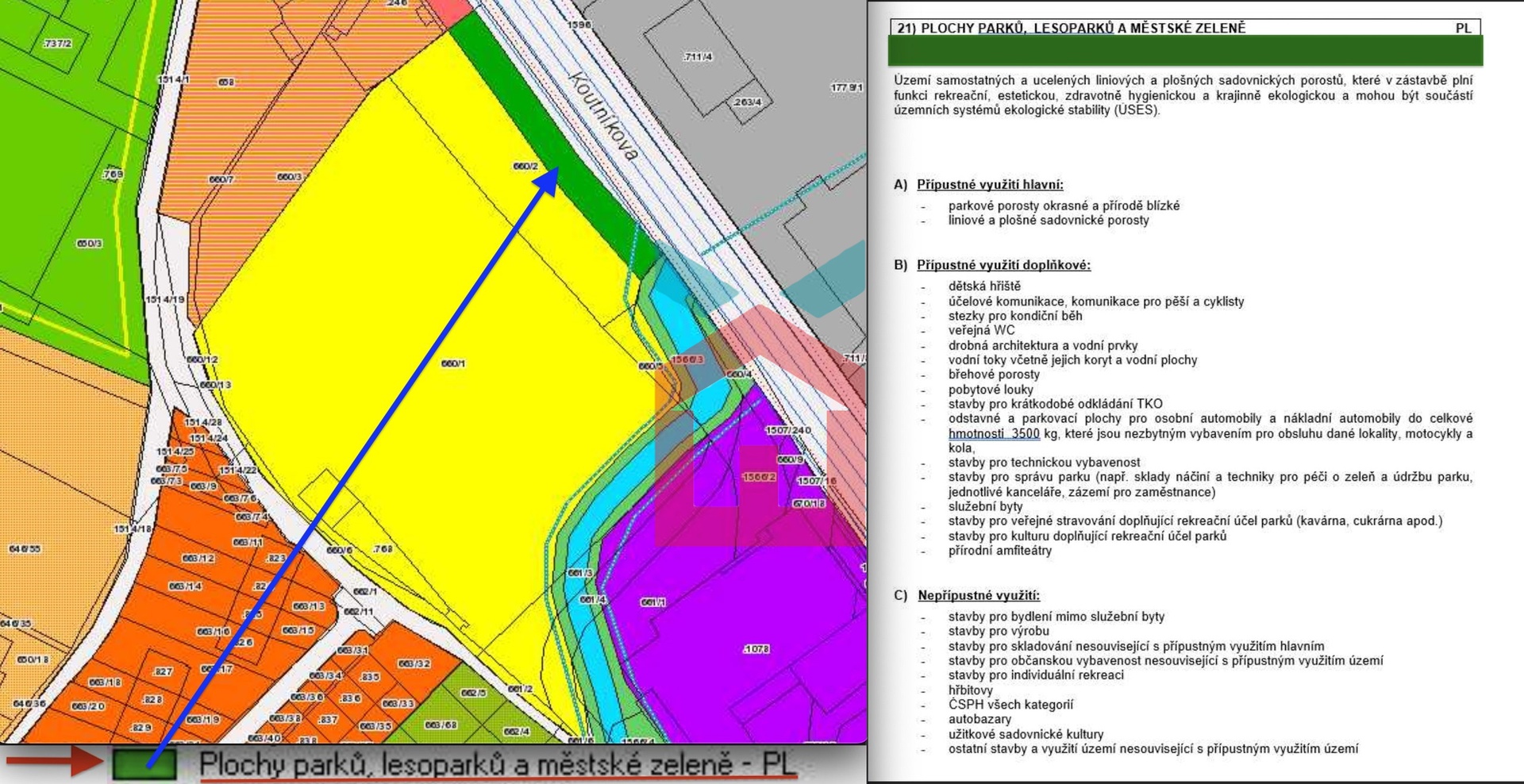Image resolution: width=1524 pixels, height=784 pixels.
Task: Click the underlined text 'hmotnosti 3500'
Action: (993, 434)
